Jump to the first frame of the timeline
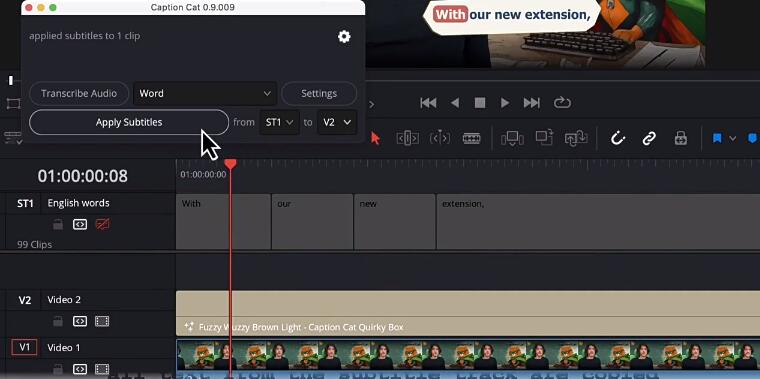This screenshot has height=379, width=760. pos(428,103)
